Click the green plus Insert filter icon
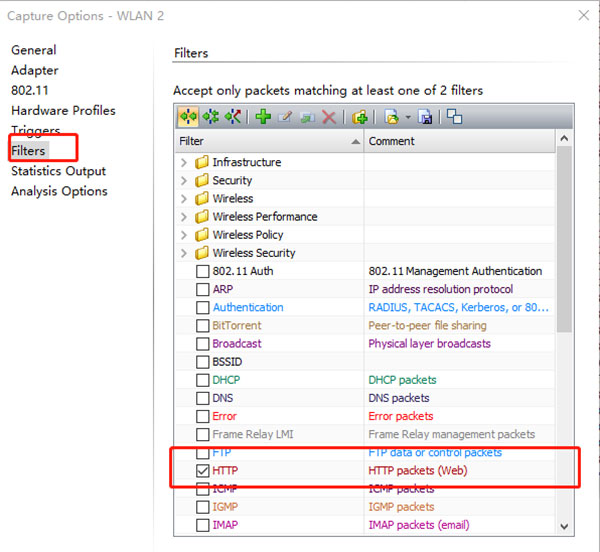The height and width of the screenshot is (552, 600). tap(263, 117)
